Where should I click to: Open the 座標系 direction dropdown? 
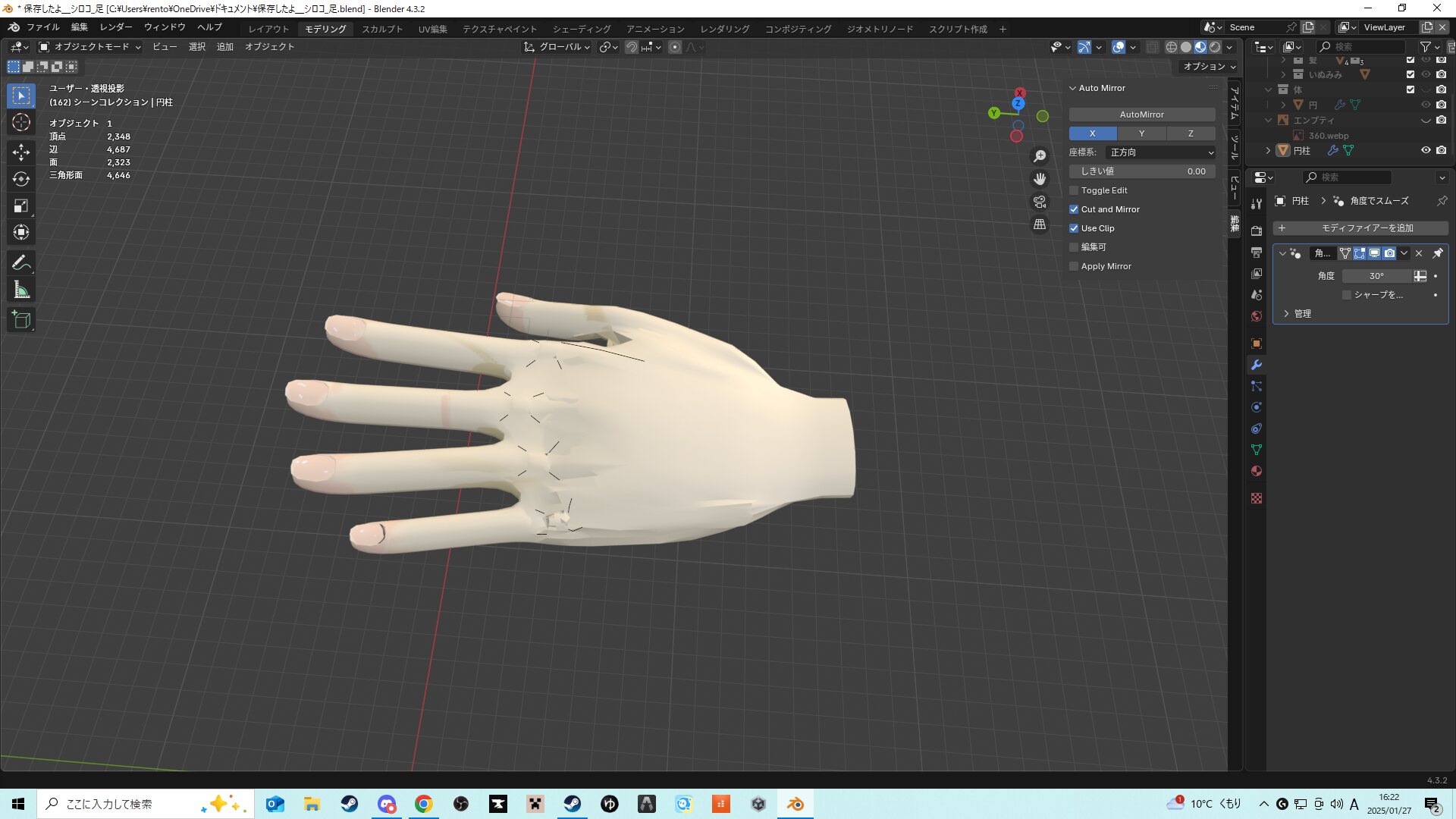tap(1161, 152)
